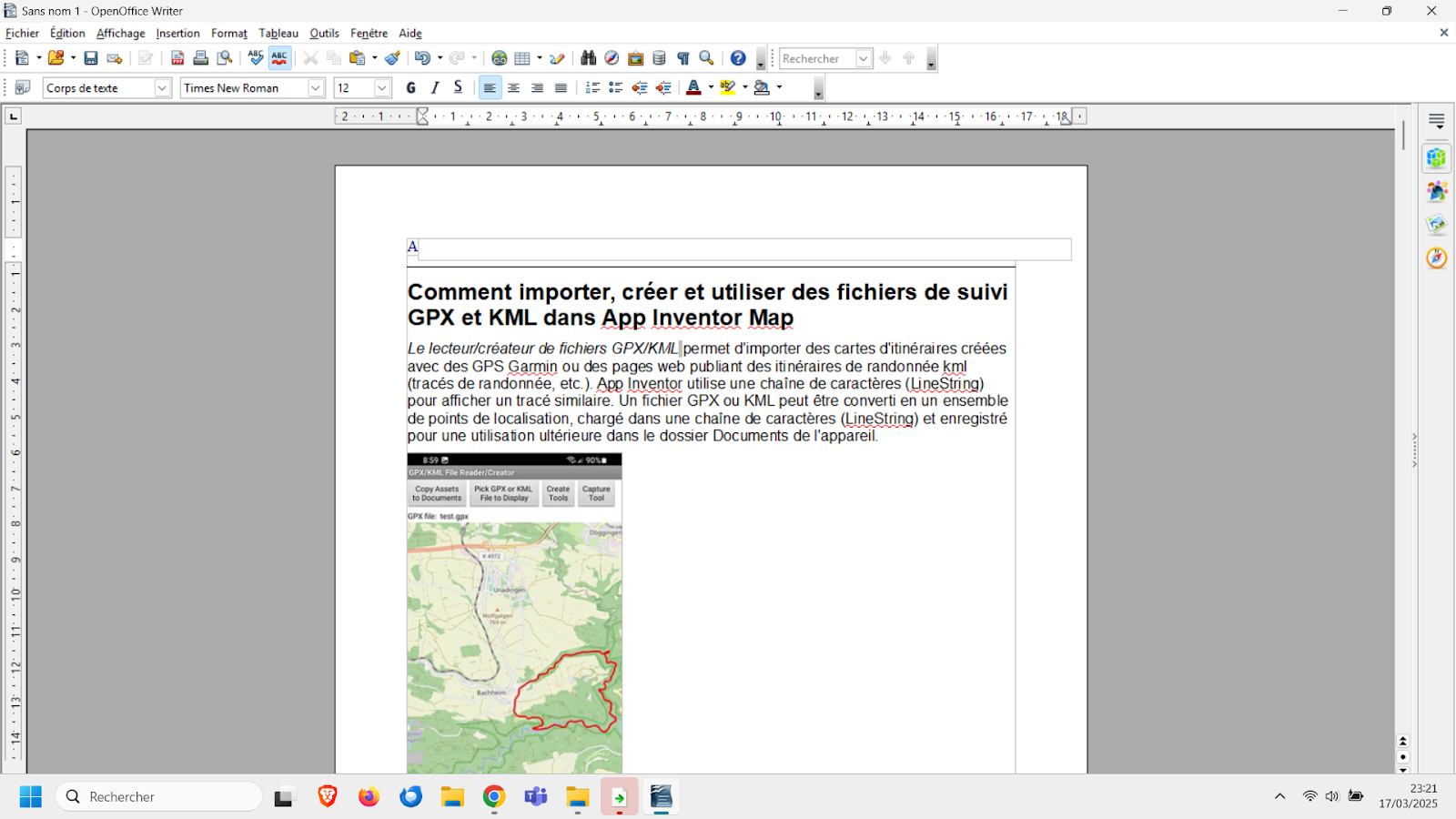Open OpenOffice Help question mark icon
The image size is (1456, 819).
pos(738,58)
